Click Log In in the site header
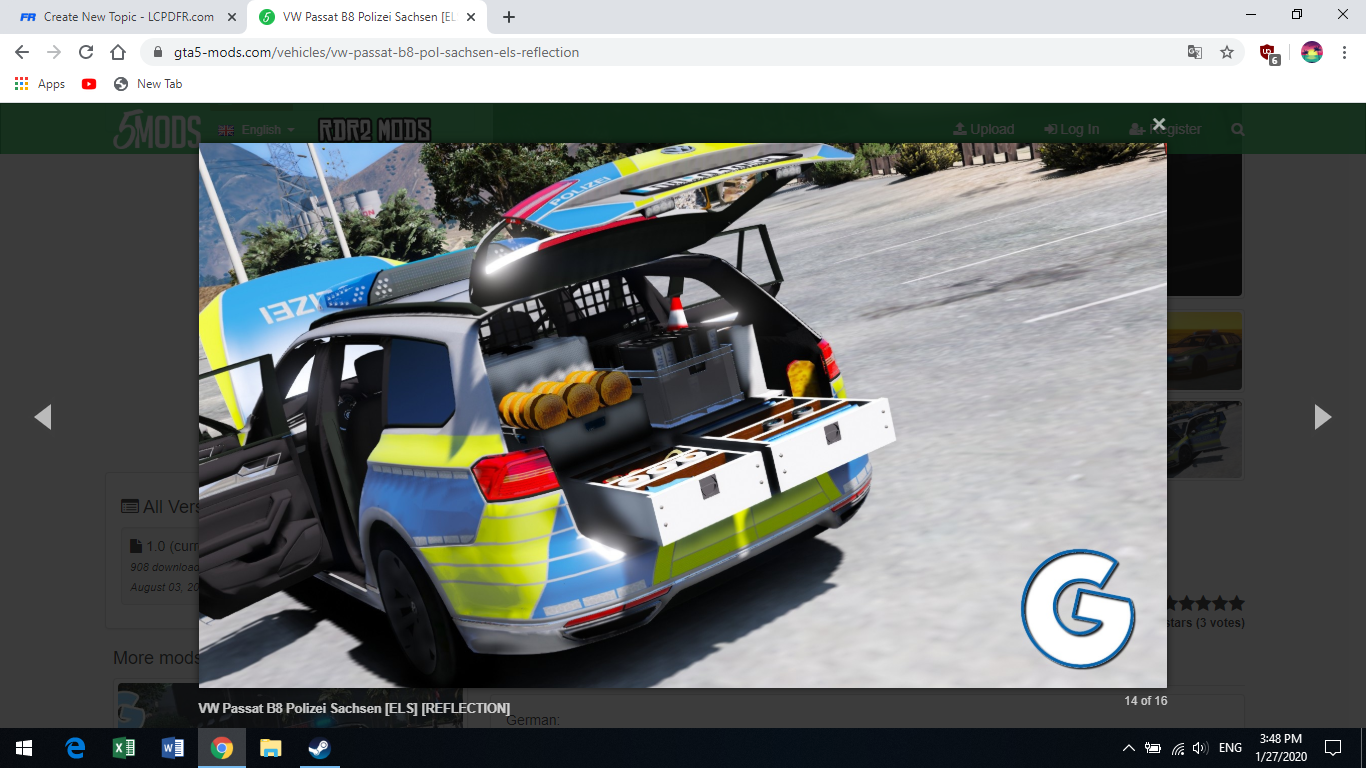 [x=1072, y=130]
